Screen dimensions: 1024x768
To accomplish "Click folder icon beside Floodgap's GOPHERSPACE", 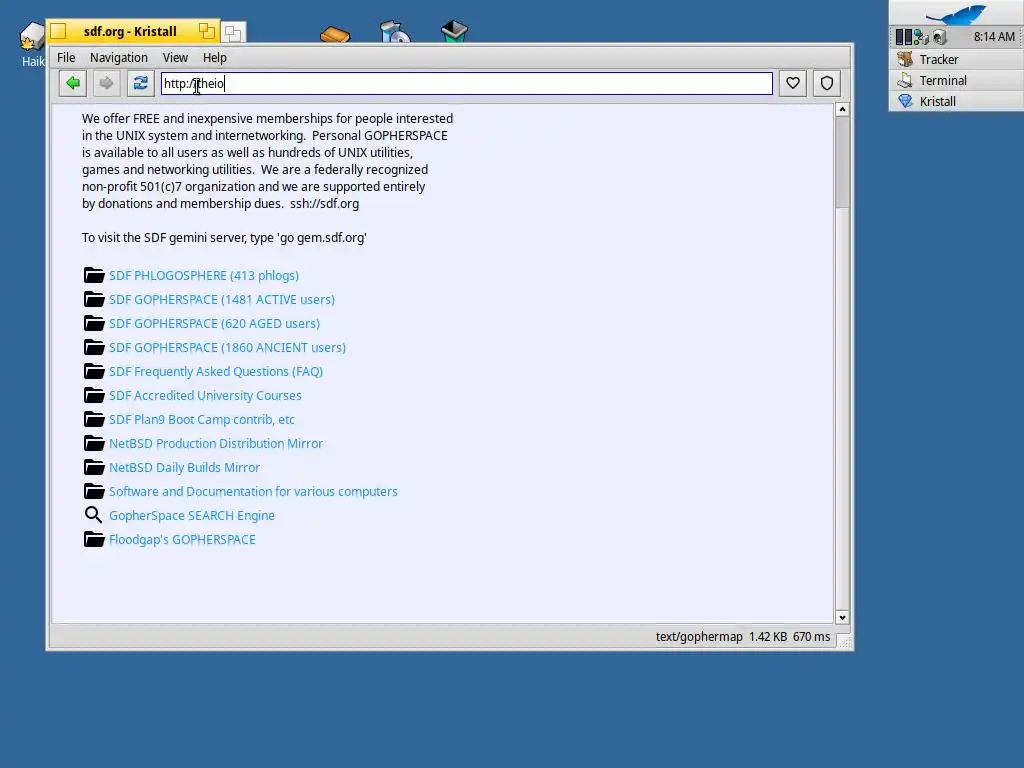I will [94, 539].
